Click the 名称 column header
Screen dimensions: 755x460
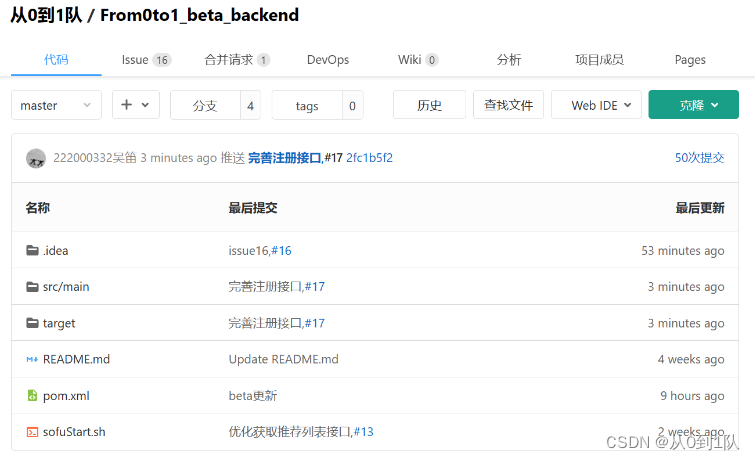pos(38,208)
